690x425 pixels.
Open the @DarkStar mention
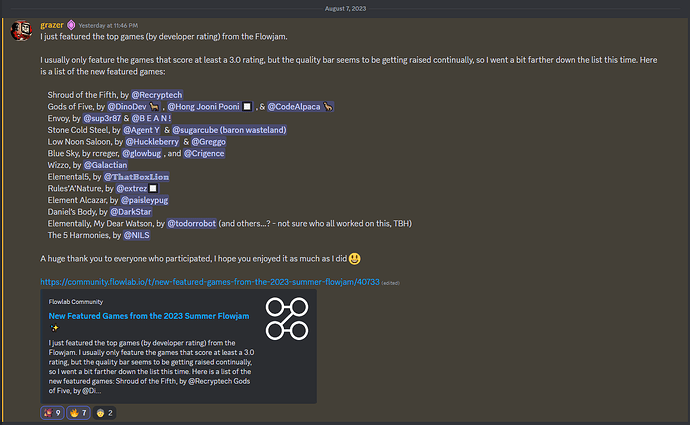tap(131, 212)
